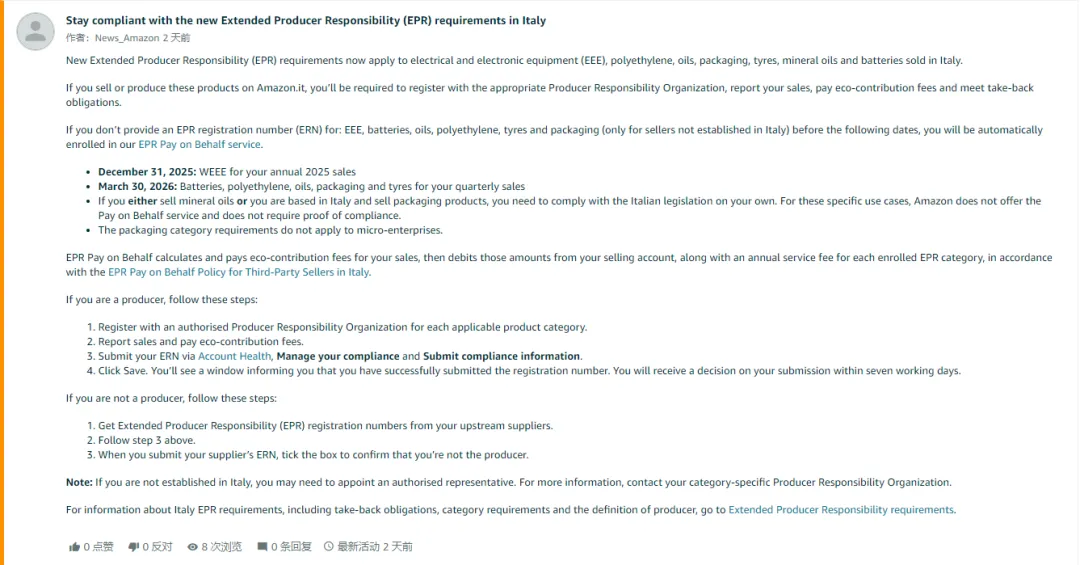Screen dimensions: 1080x565
Task: Click the gray user avatar icon
Action: point(36,31)
